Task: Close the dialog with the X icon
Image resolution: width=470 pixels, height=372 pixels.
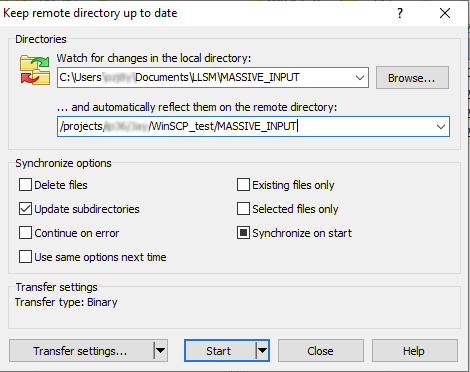Action: click(x=445, y=13)
